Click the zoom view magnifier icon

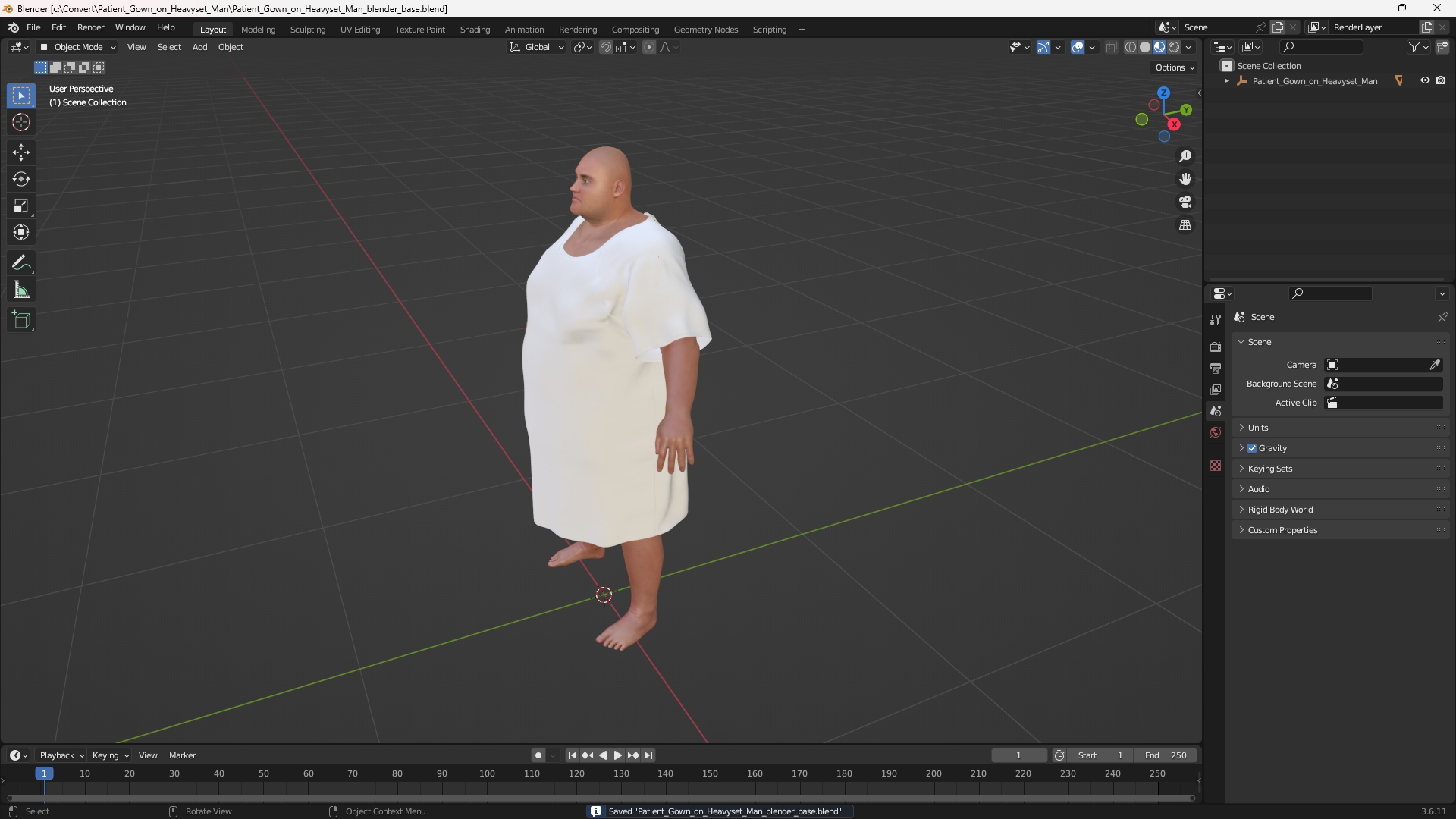(x=1185, y=156)
